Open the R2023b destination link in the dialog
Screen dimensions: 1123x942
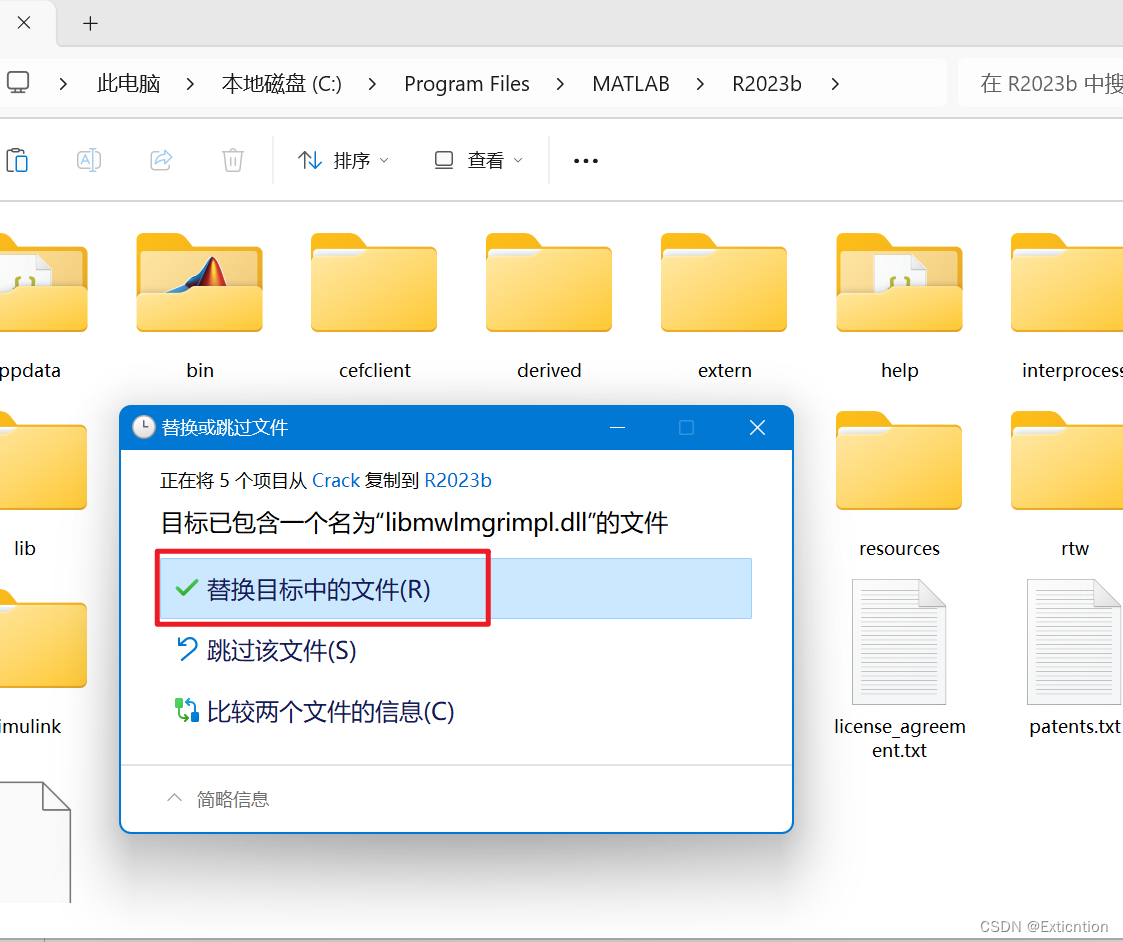pos(457,480)
